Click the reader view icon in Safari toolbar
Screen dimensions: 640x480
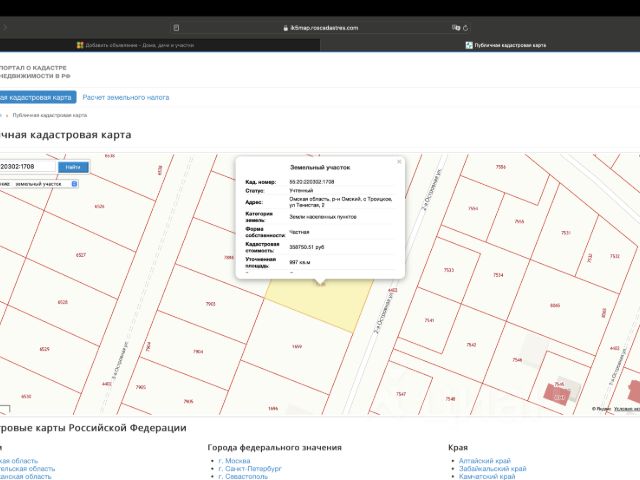[176, 28]
